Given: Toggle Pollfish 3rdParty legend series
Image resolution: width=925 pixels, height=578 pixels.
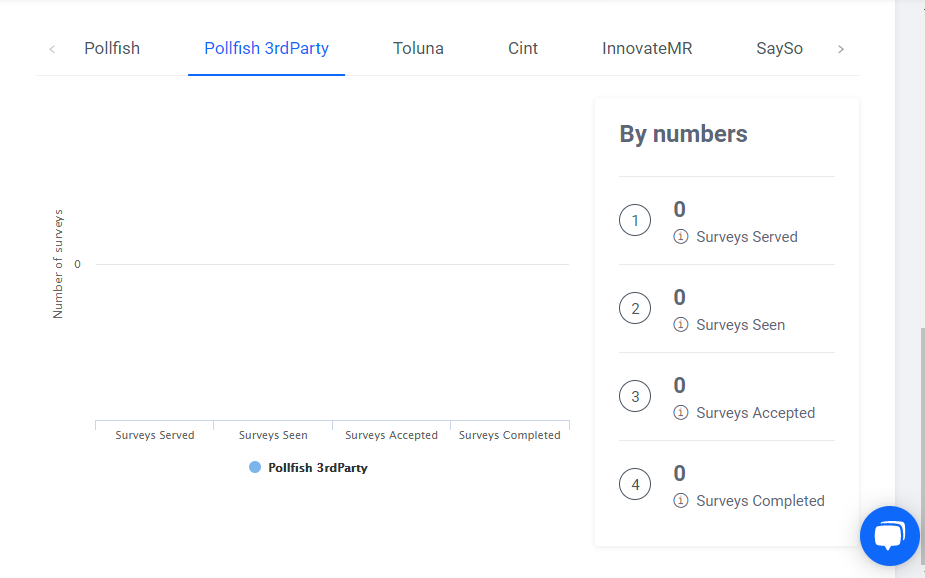Looking at the screenshot, I should (308, 468).
